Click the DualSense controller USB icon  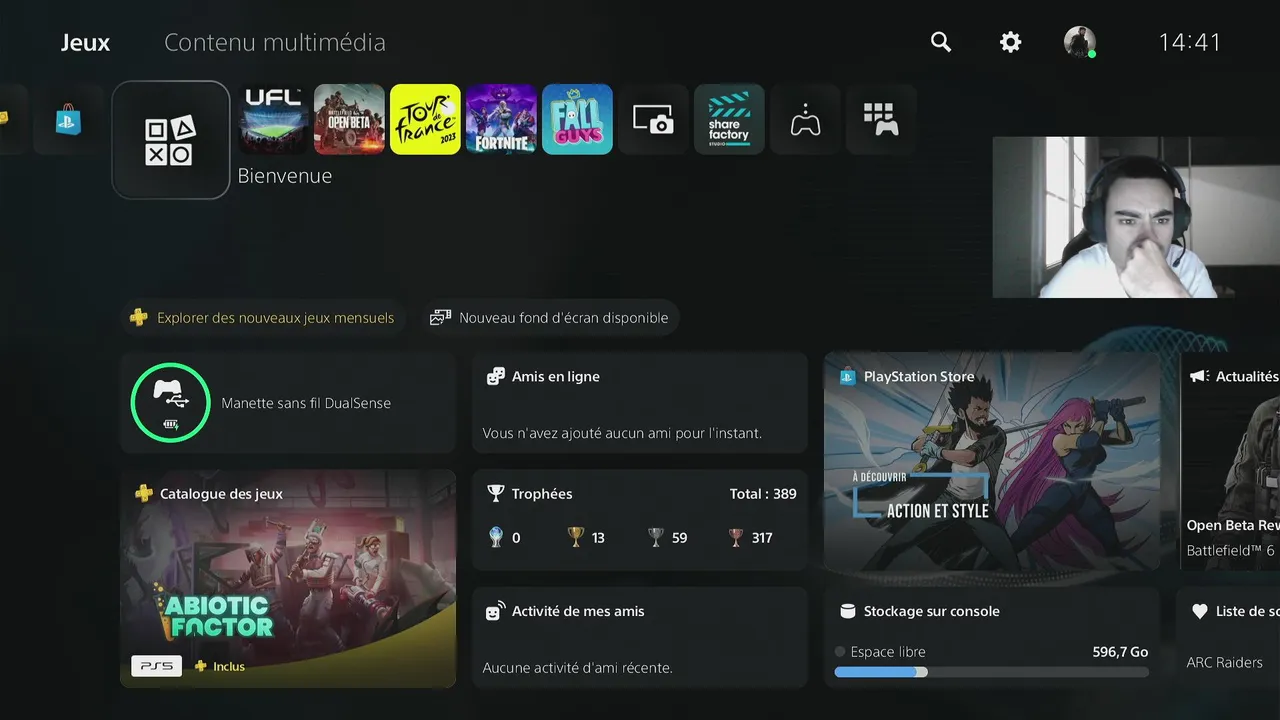pos(170,402)
